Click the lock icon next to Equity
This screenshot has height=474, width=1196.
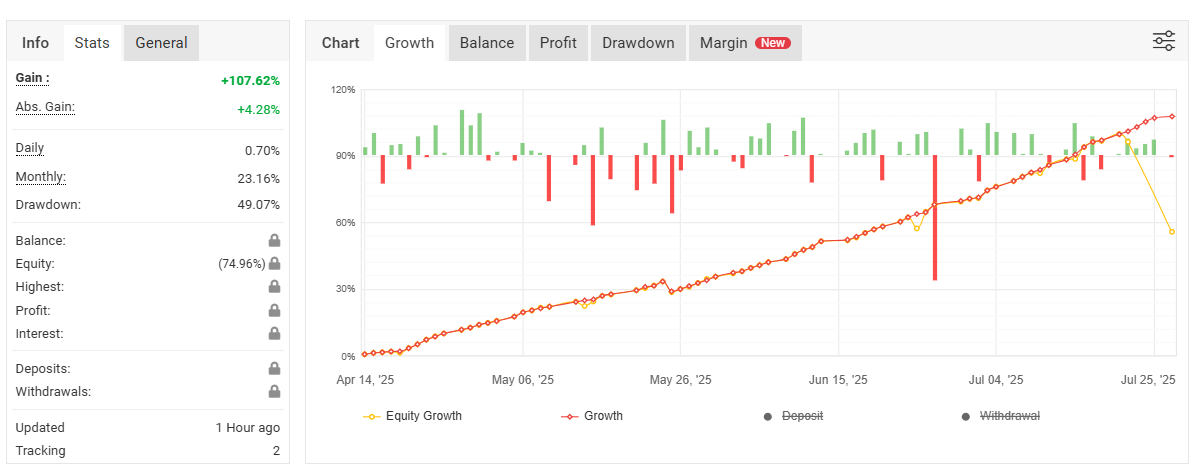(x=274, y=263)
